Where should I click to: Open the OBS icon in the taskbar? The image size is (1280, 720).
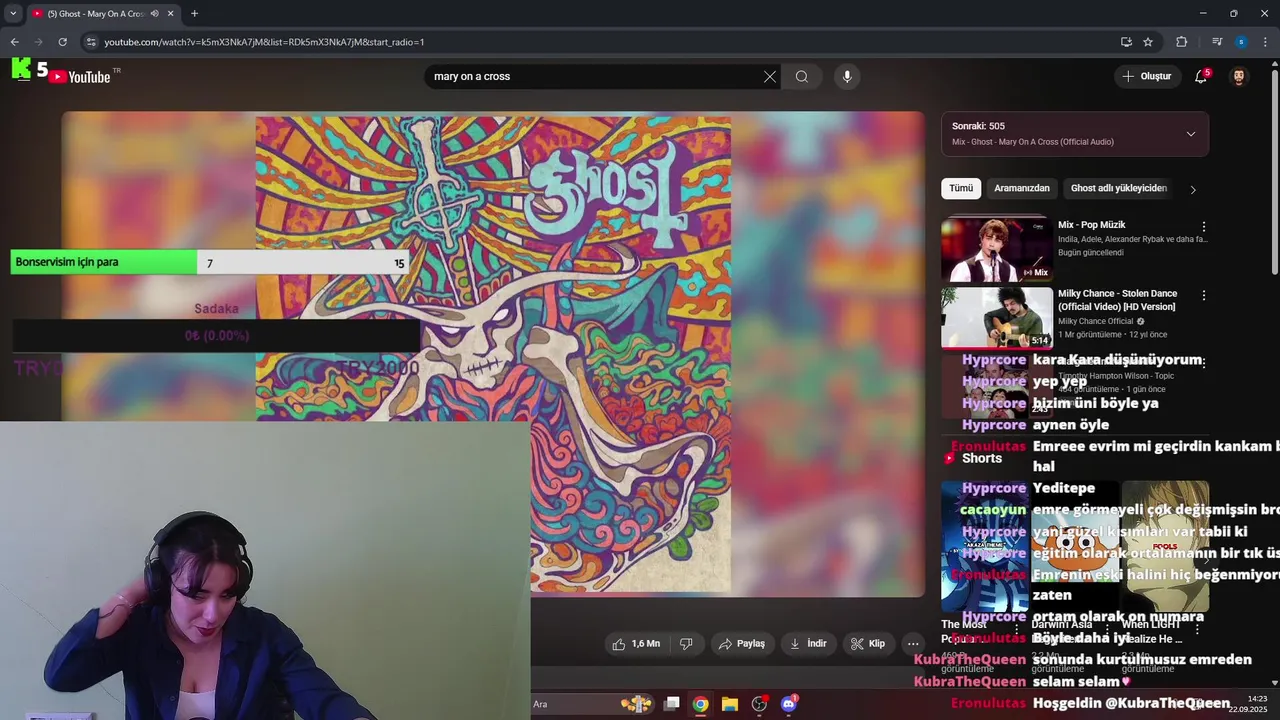click(x=759, y=704)
